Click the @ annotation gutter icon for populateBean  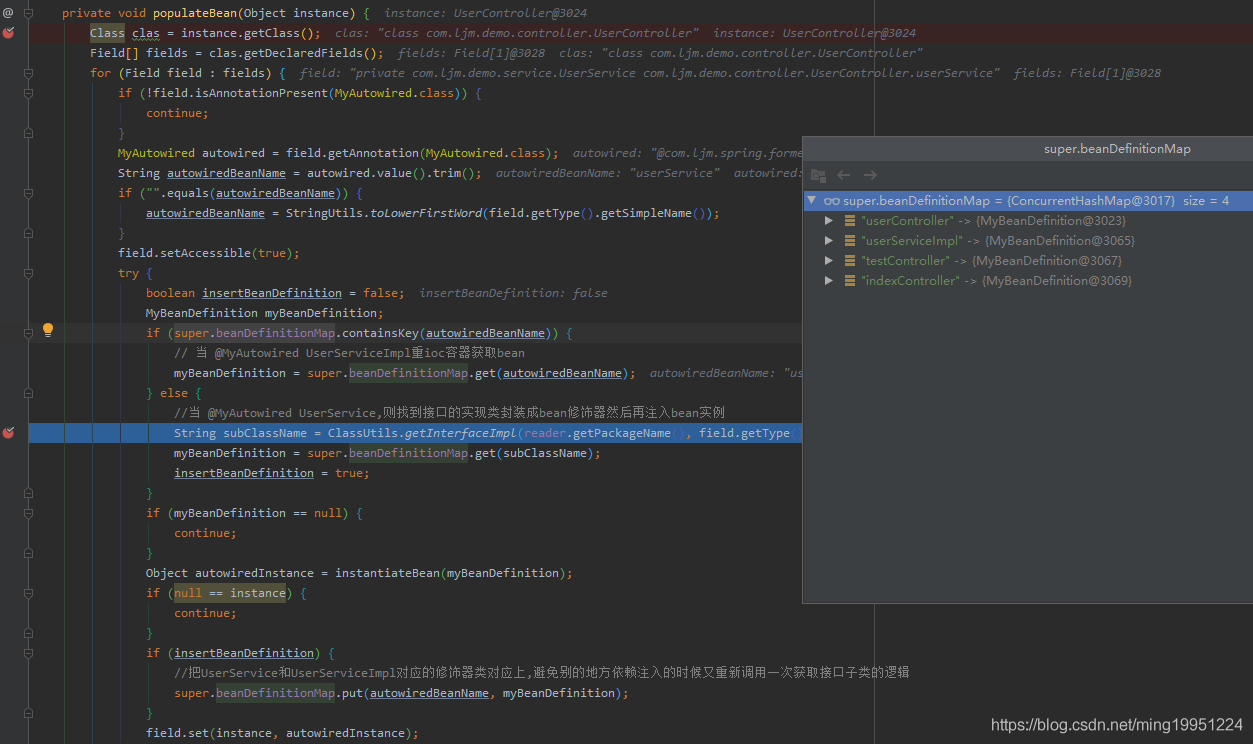pos(8,13)
